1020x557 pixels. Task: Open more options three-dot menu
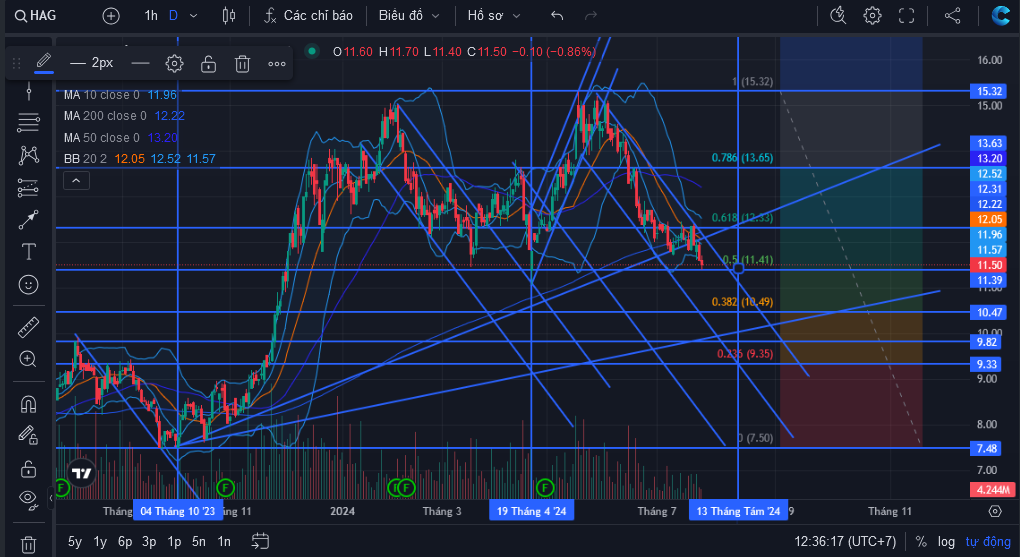(x=277, y=63)
